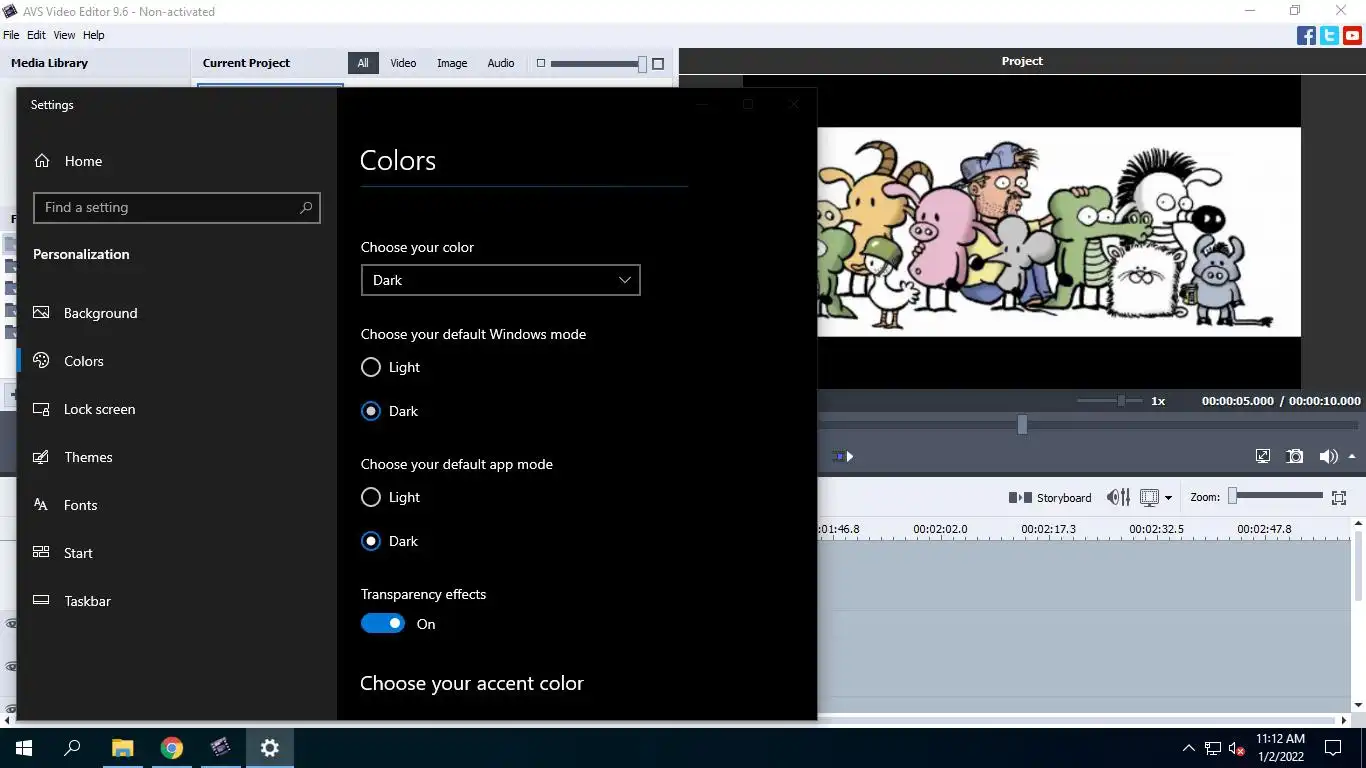Open File Explorer from taskbar

point(122,747)
